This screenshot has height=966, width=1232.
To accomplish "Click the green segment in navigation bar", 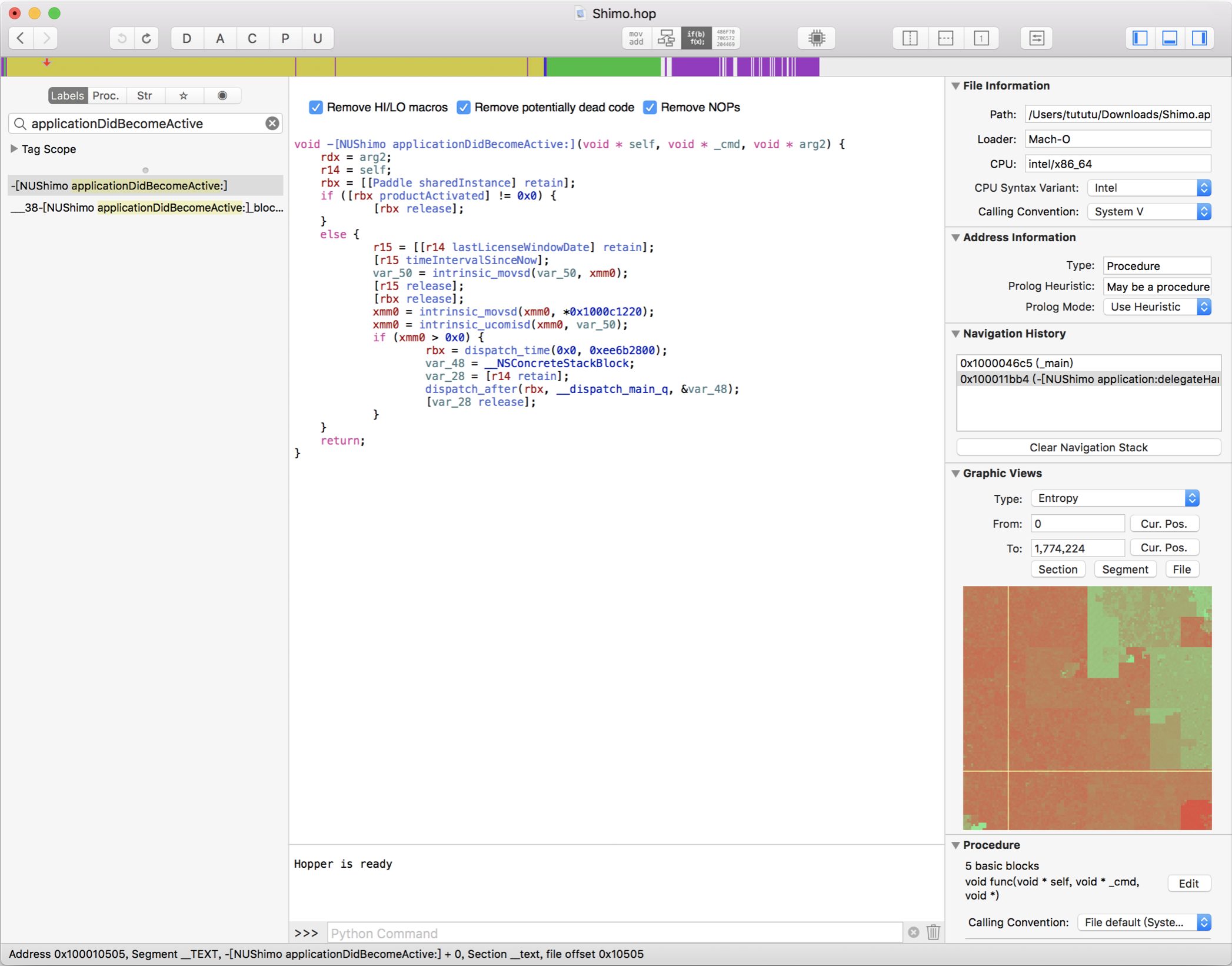I will [x=604, y=67].
